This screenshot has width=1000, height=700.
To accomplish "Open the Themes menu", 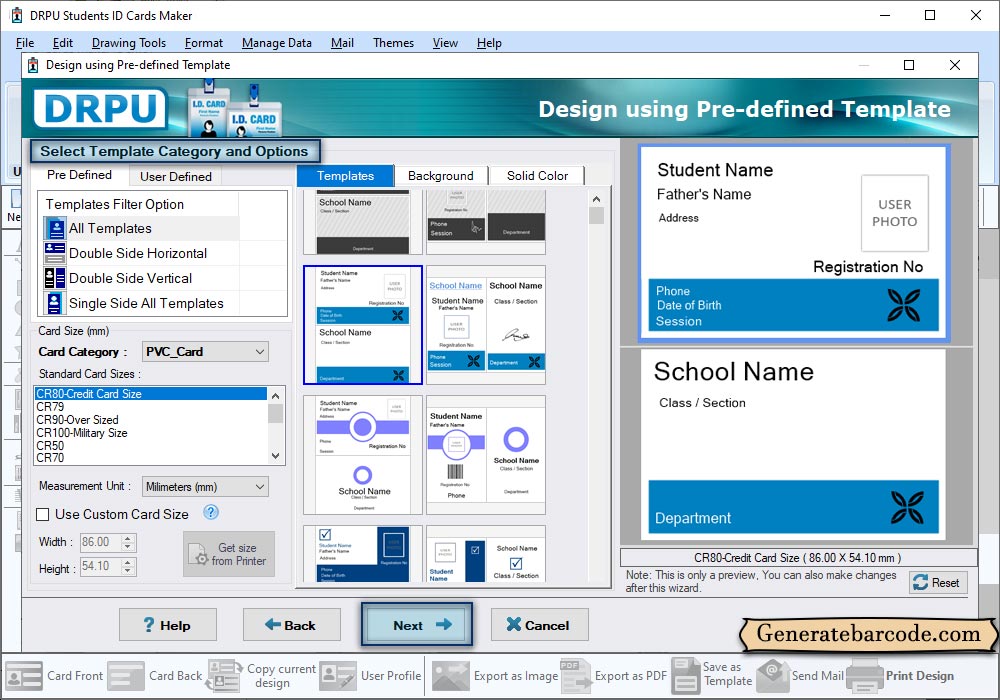I will pyautogui.click(x=393, y=43).
